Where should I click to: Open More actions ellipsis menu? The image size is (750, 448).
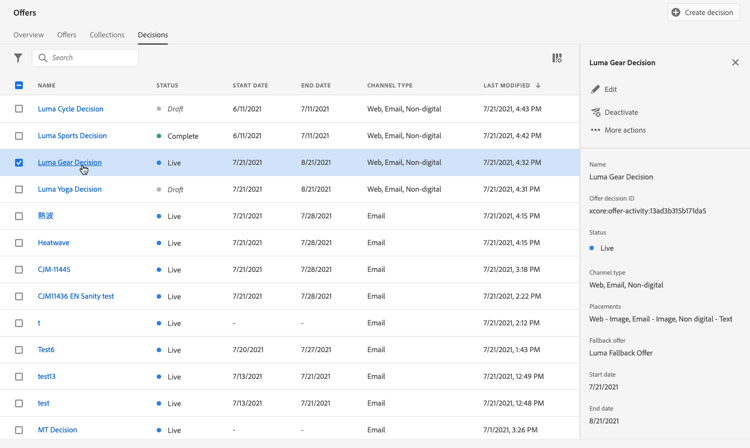click(x=596, y=130)
